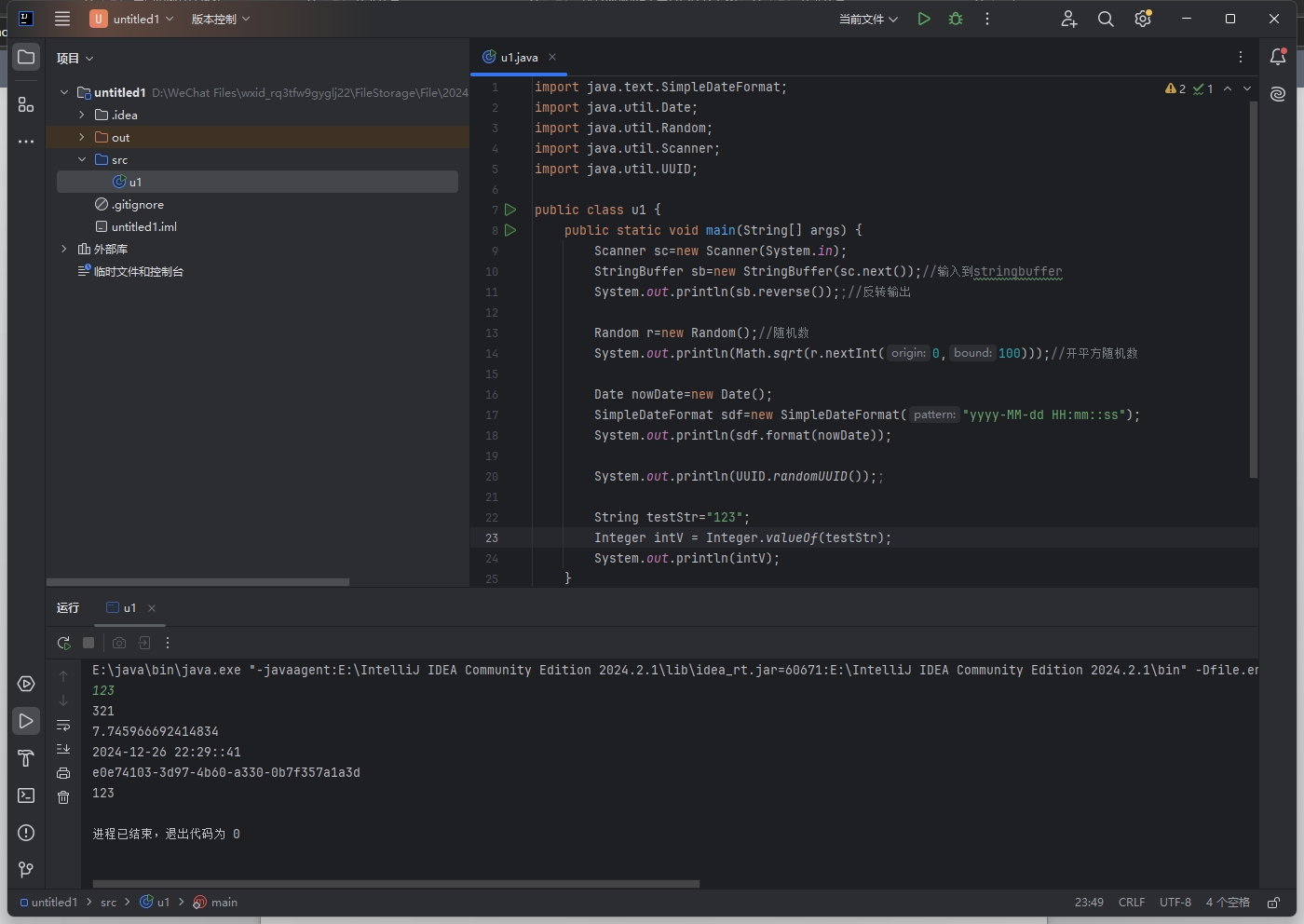Viewport: 1304px width, 924px height.
Task: Open editor tabs options menu
Action: pyautogui.click(x=1241, y=57)
